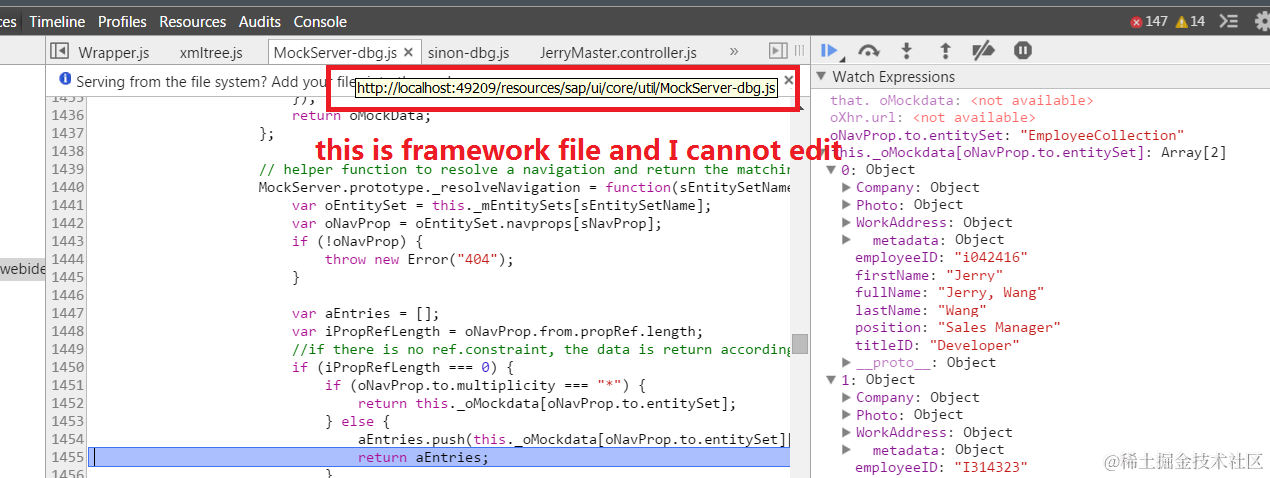Deactivate all breakpoints
The width and height of the screenshot is (1270, 478).
pos(984,51)
